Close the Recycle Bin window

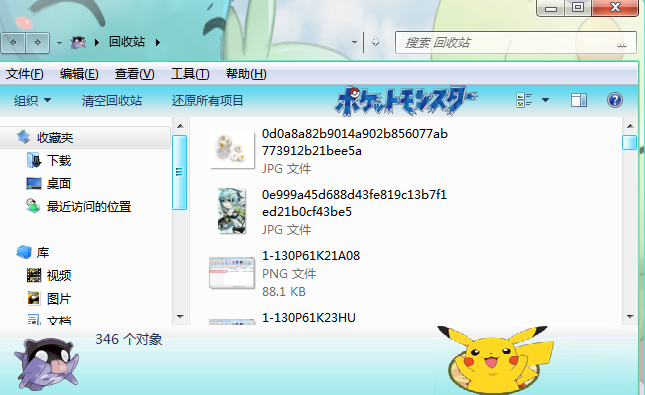pos(615,8)
